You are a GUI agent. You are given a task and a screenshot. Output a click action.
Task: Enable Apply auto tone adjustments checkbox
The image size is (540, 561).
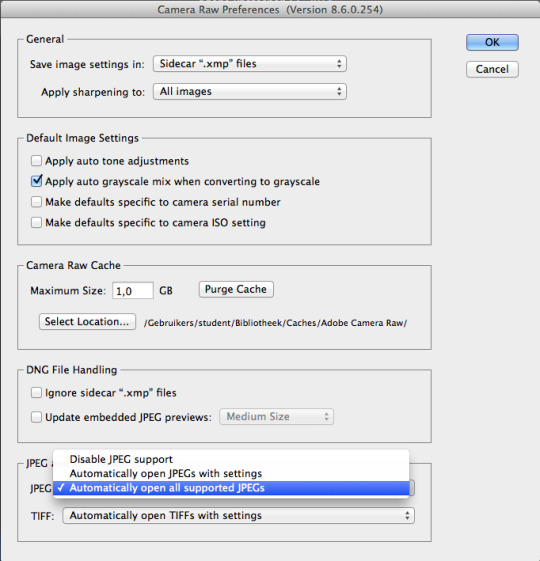tap(36, 161)
